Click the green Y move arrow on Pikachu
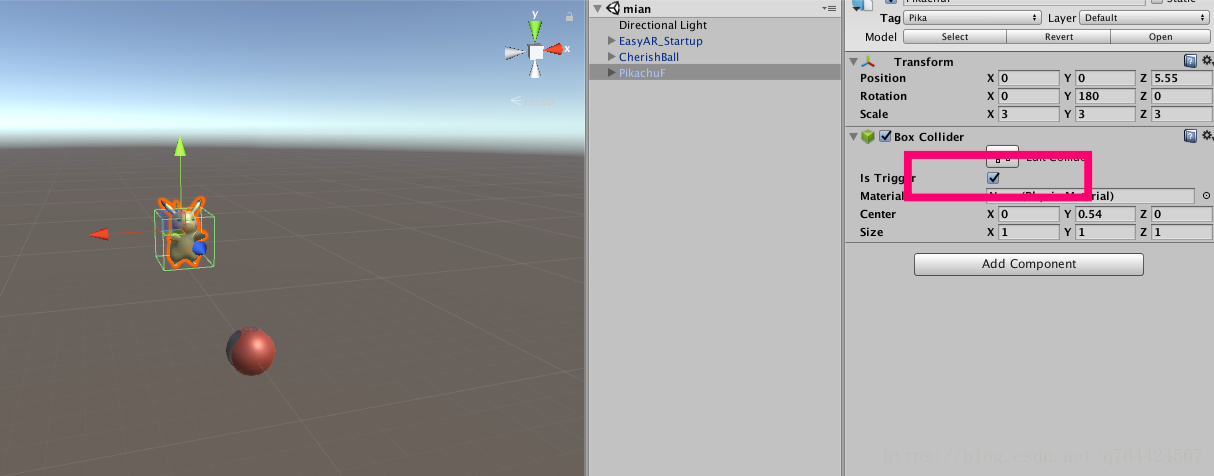Image resolution: width=1214 pixels, height=476 pixels. 180,147
